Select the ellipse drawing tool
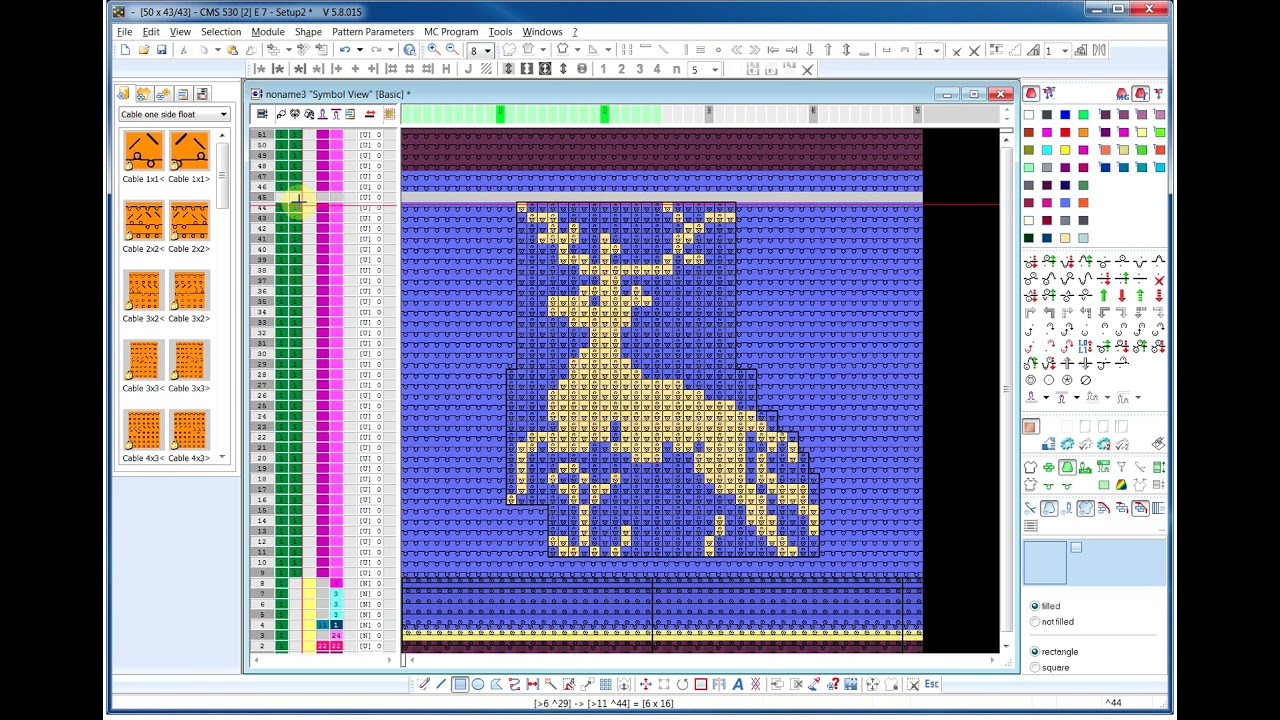Viewport: 1280px width, 720px height. click(478, 684)
